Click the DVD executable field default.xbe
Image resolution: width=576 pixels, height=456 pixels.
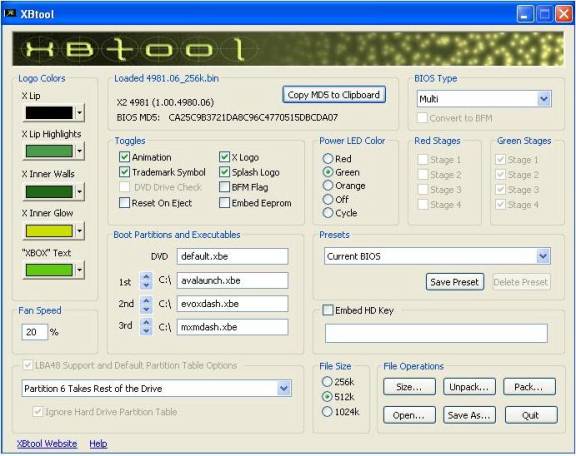coord(233,256)
